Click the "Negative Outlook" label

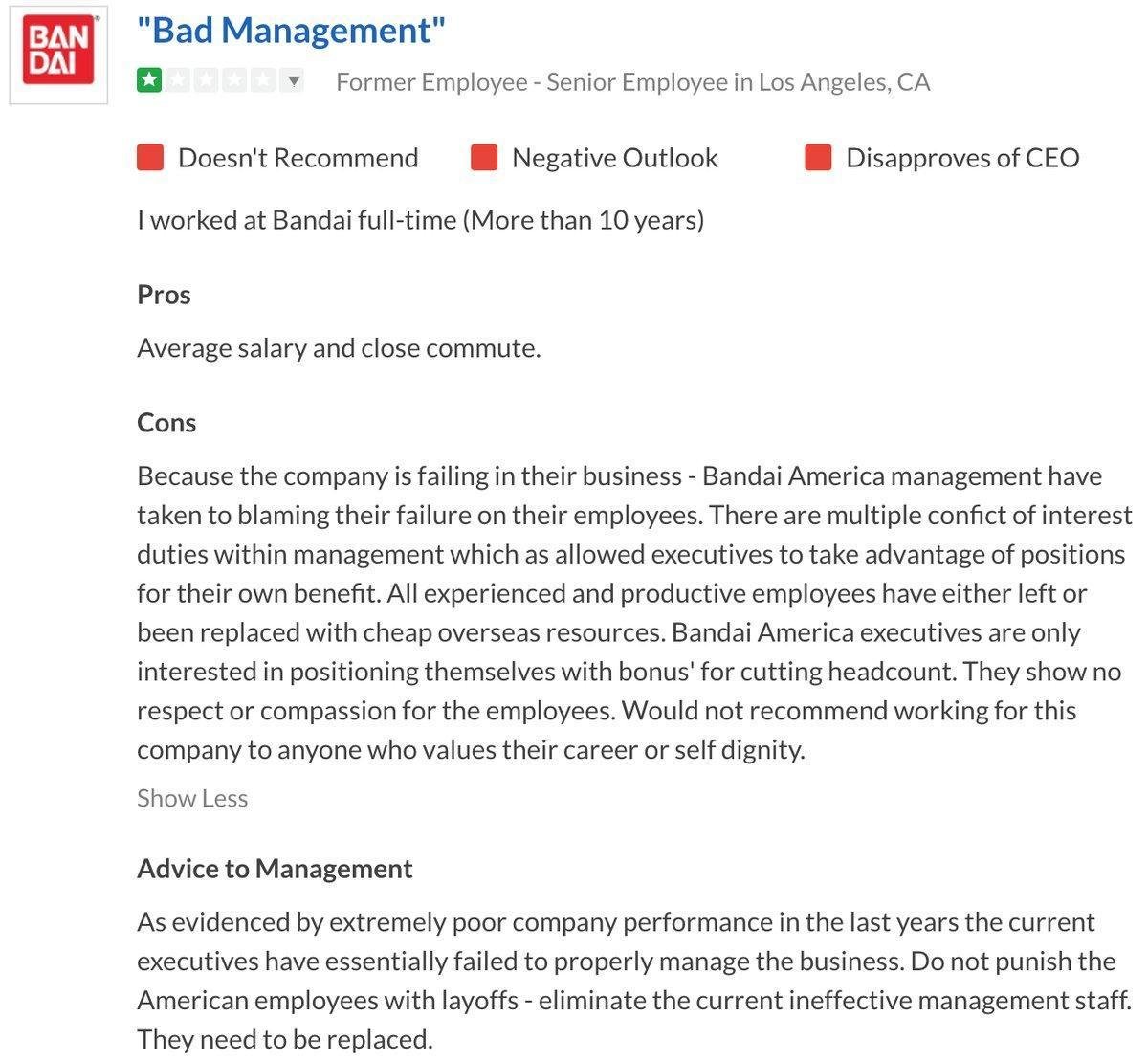pos(614,158)
